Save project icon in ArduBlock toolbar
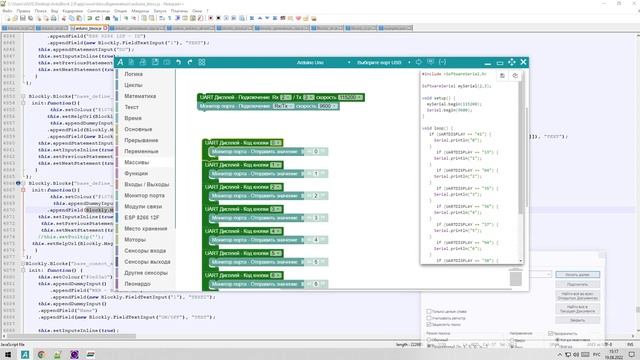 (155, 62)
